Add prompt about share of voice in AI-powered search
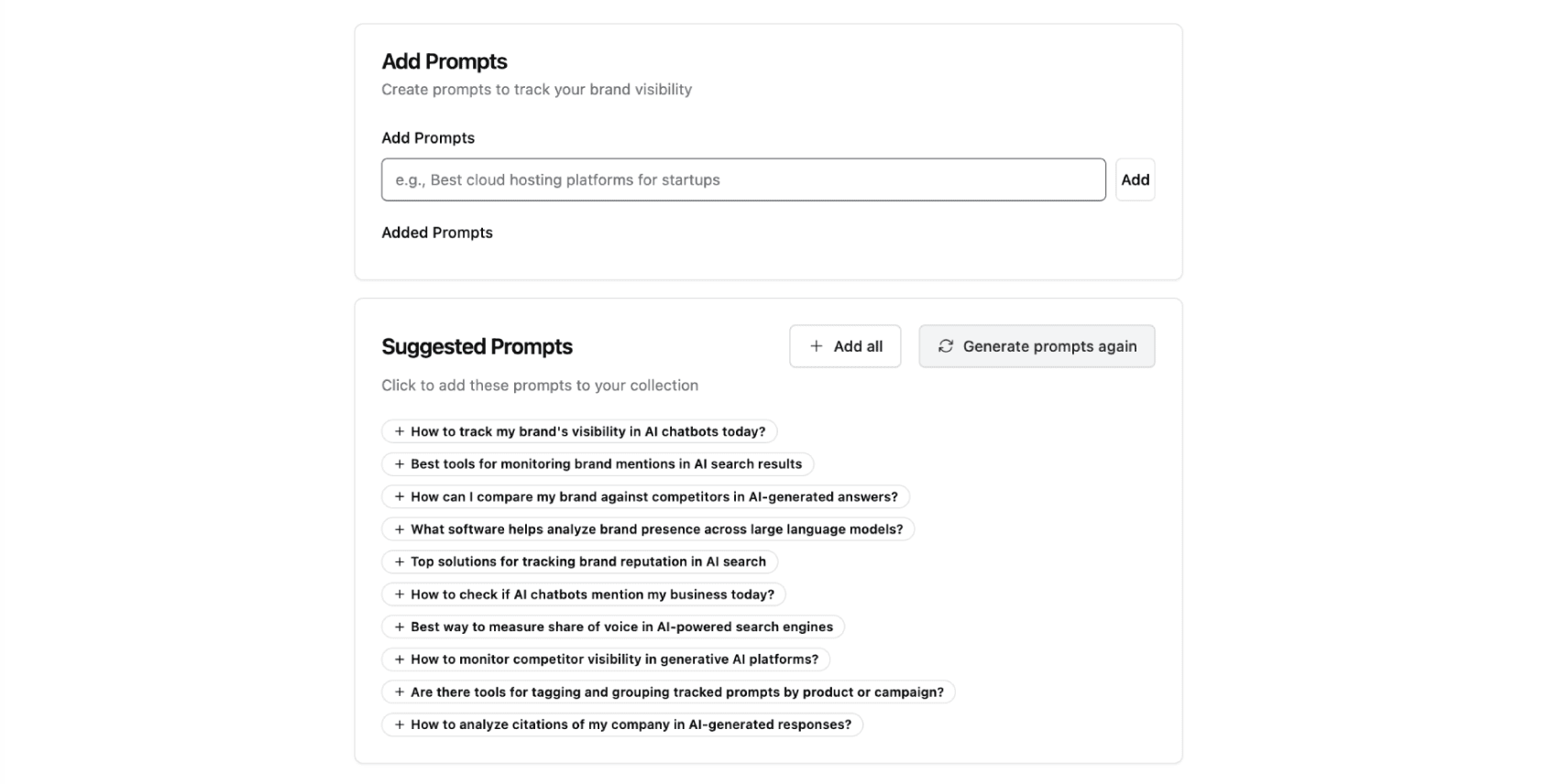Screen dimensions: 1547x784 pos(613,626)
